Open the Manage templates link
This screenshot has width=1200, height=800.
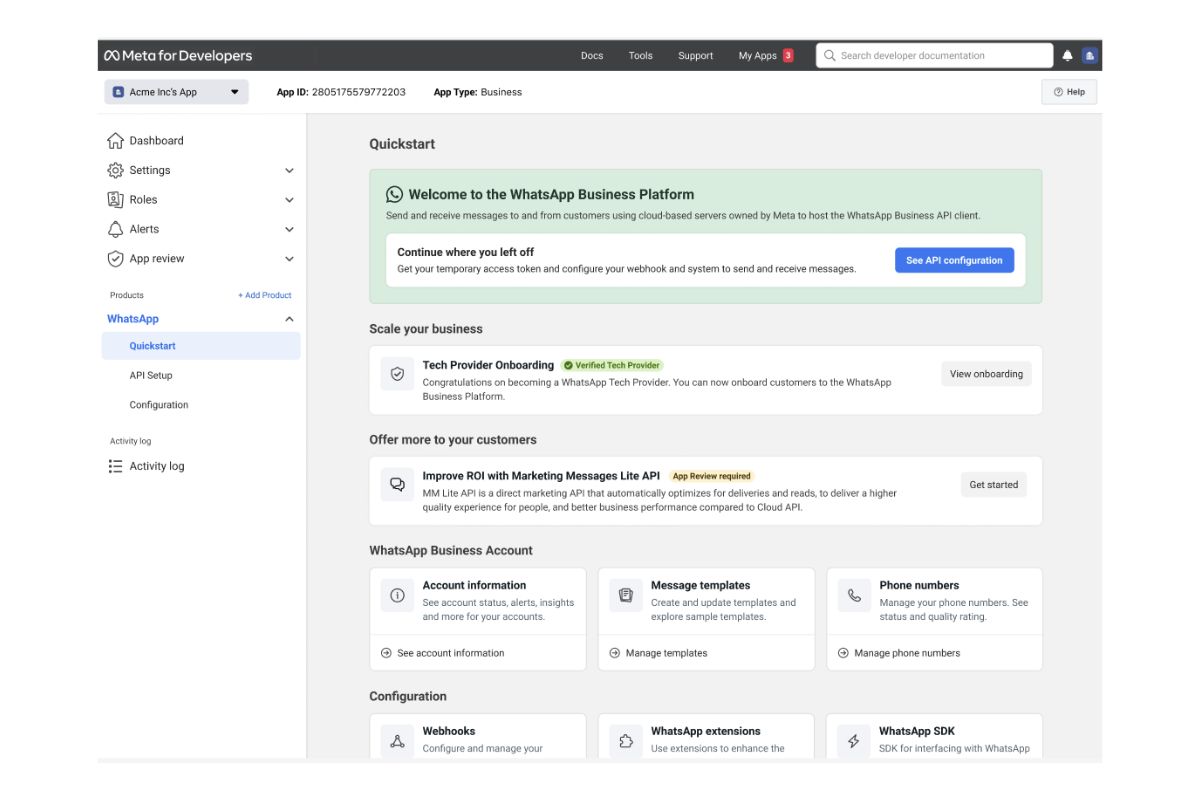click(x=666, y=653)
